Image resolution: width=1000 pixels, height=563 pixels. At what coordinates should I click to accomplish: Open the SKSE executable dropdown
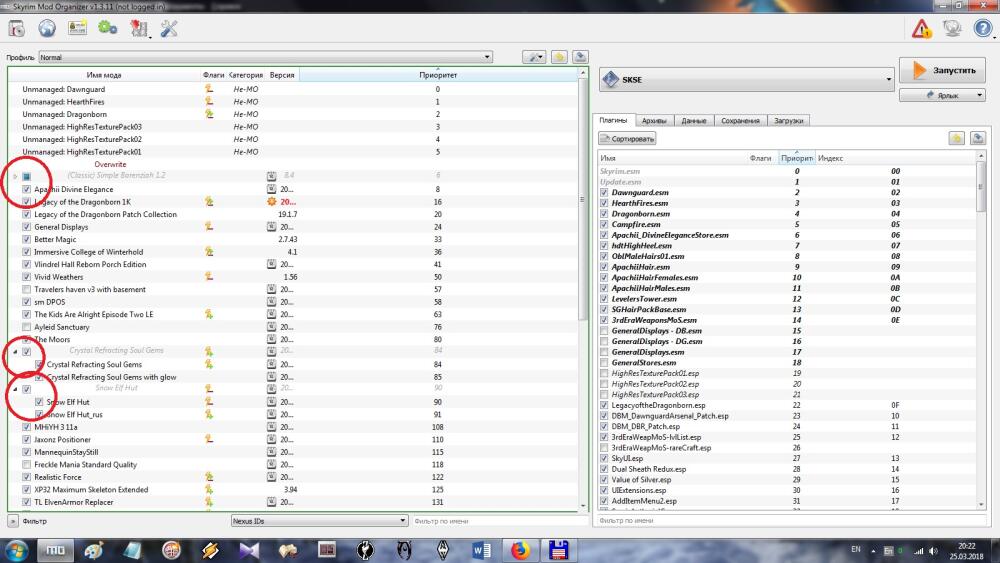coord(746,80)
